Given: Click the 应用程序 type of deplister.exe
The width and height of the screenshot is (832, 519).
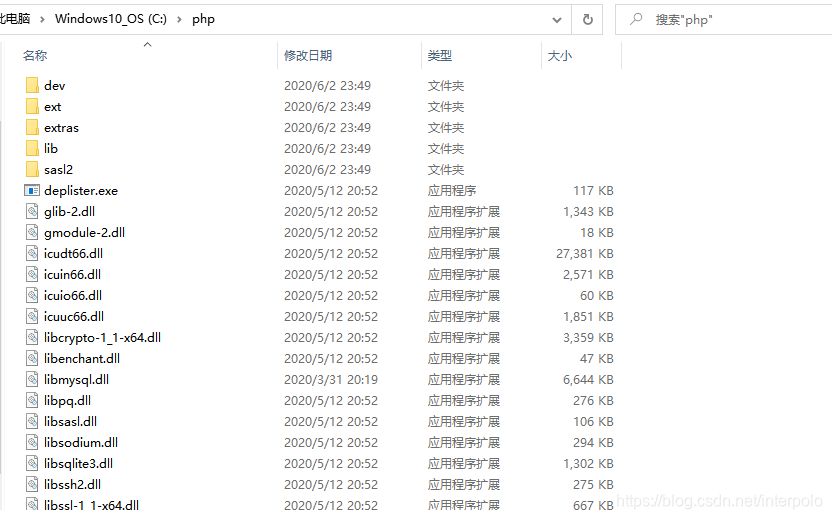Looking at the screenshot, I should (452, 191).
